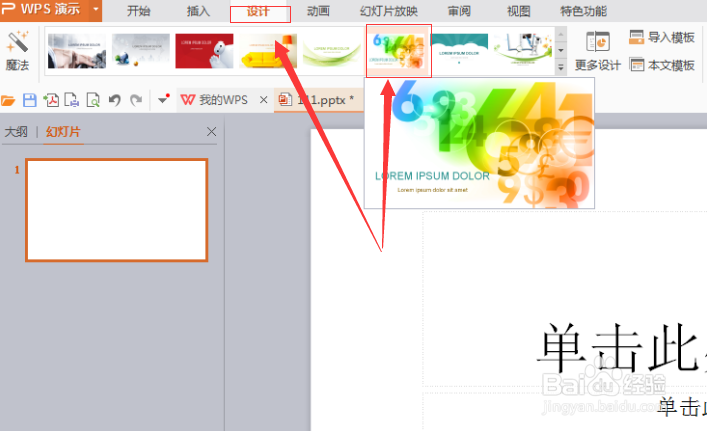
Task: Apply the colorful numbers design template
Action: (399, 51)
